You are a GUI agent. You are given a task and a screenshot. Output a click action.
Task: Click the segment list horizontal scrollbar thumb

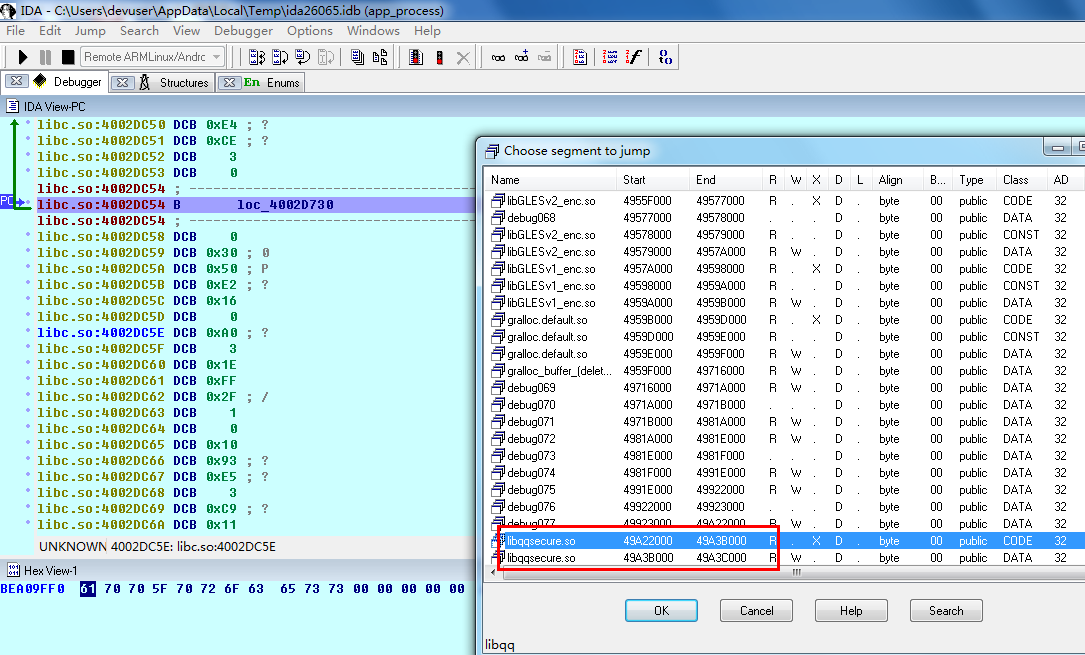[796, 572]
